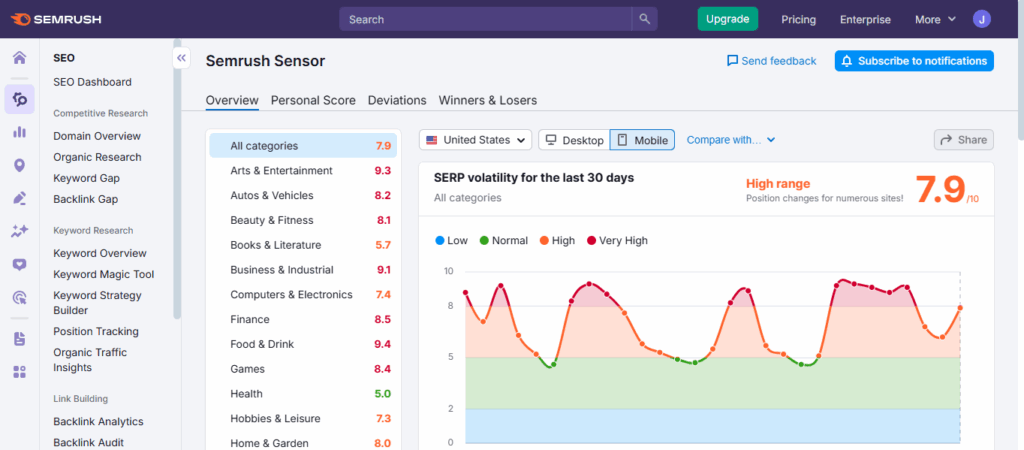
Task: Expand the Compare with dropdown
Action: point(731,140)
